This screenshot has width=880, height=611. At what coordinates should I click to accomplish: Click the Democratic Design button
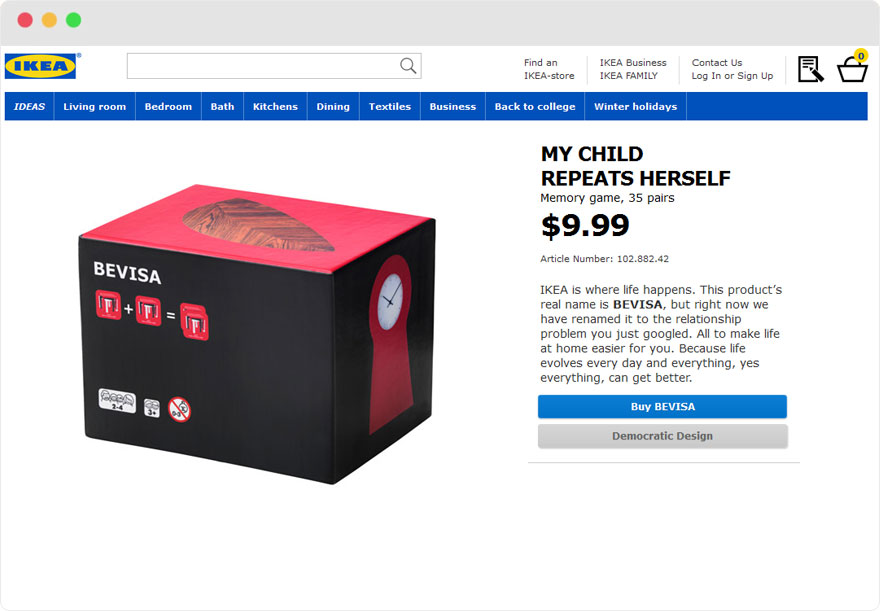pos(662,436)
